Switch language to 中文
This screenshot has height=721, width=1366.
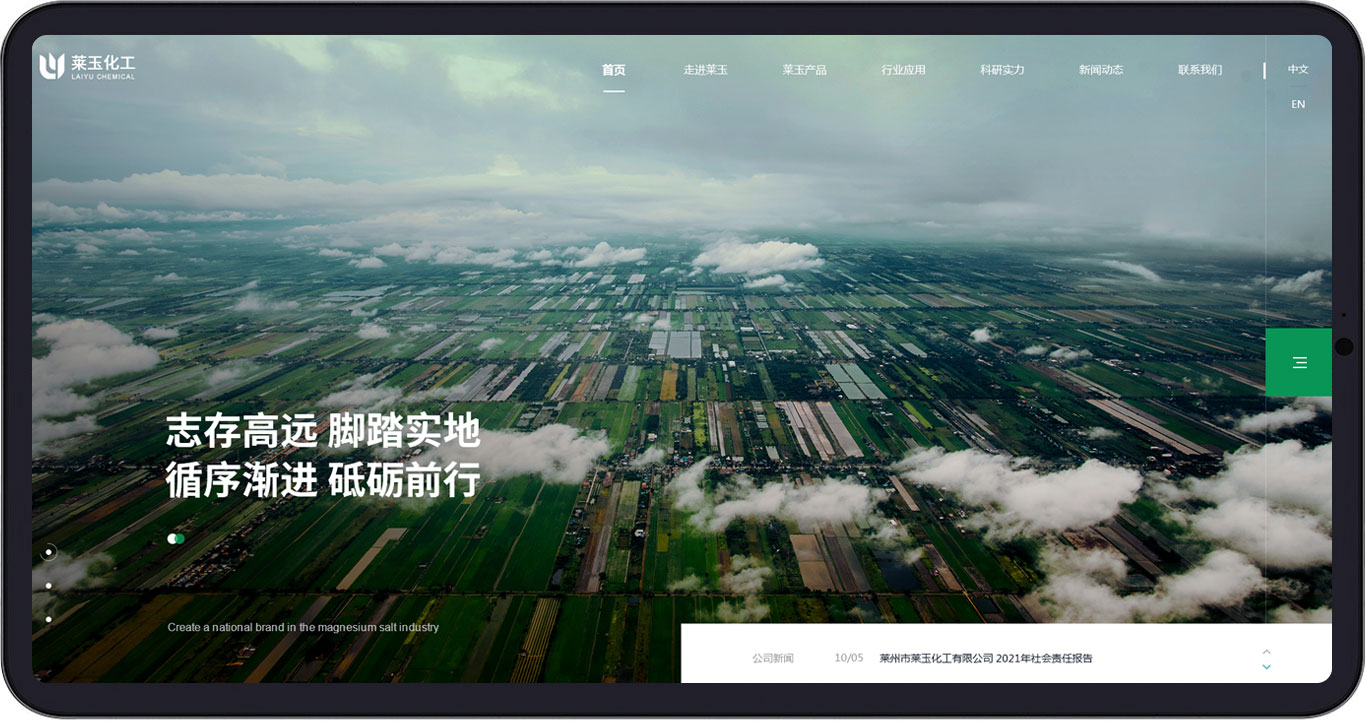(x=1298, y=70)
